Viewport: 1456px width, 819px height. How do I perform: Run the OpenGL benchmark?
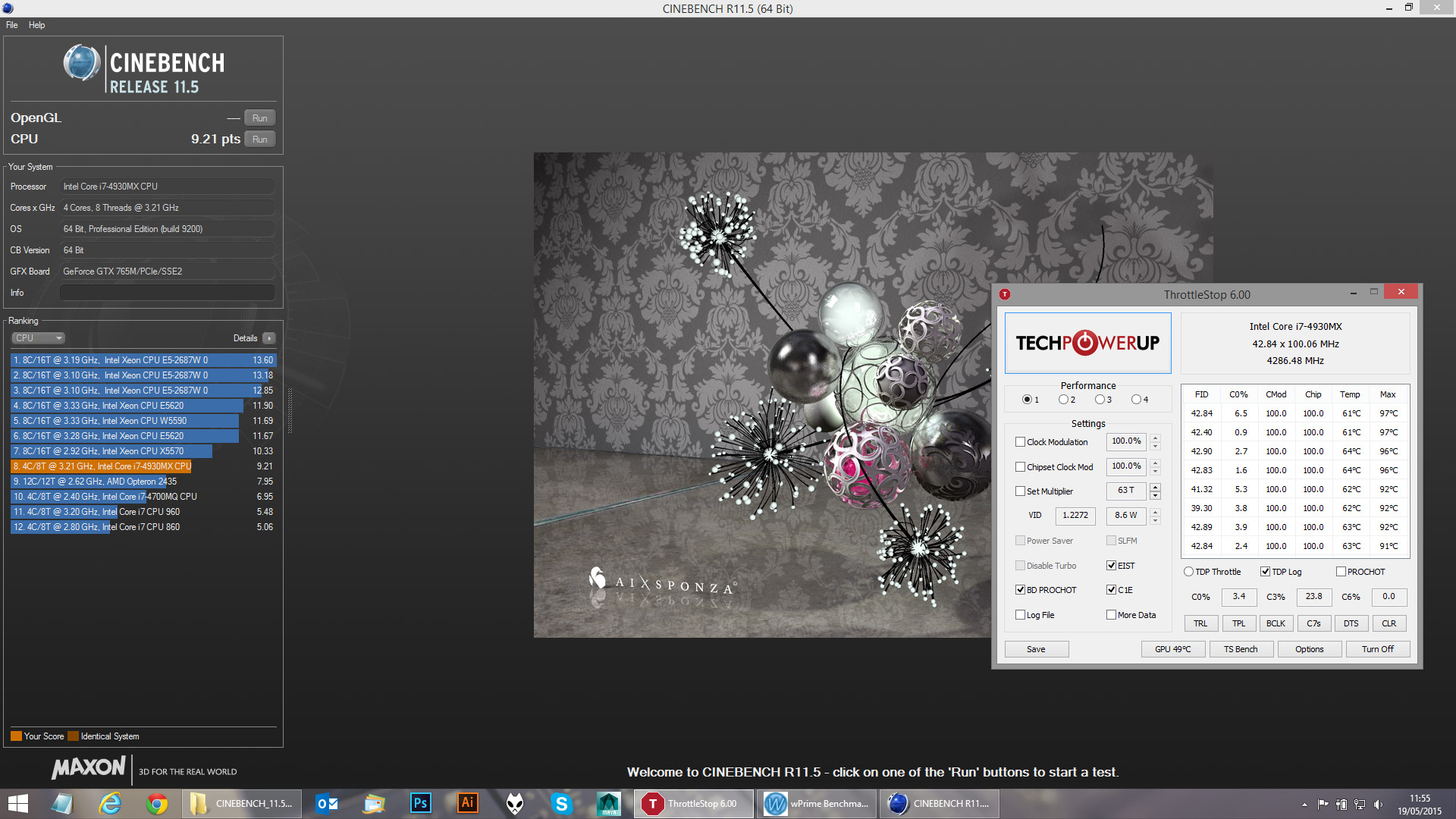point(259,118)
